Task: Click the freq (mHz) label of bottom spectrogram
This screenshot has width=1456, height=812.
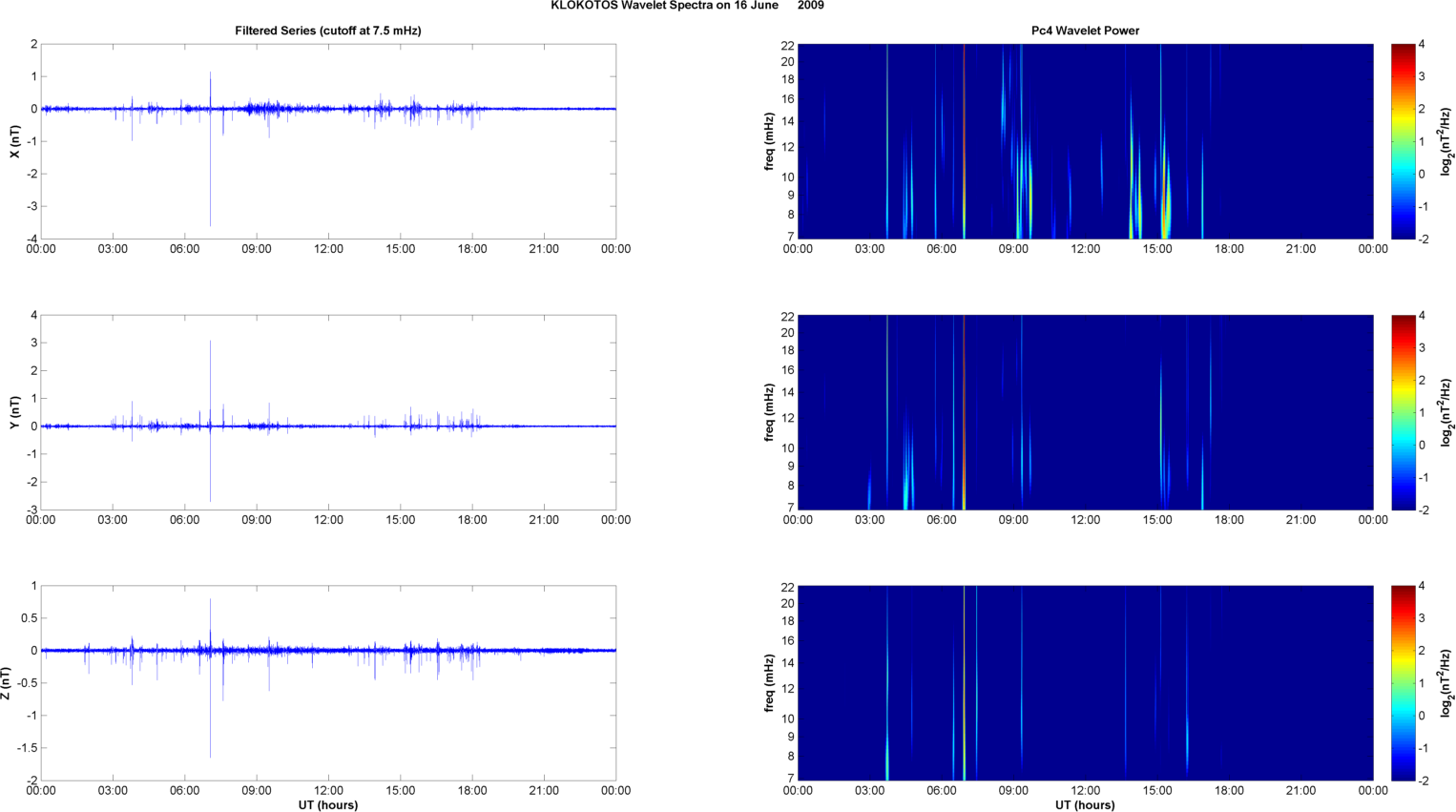Action: pos(769,683)
